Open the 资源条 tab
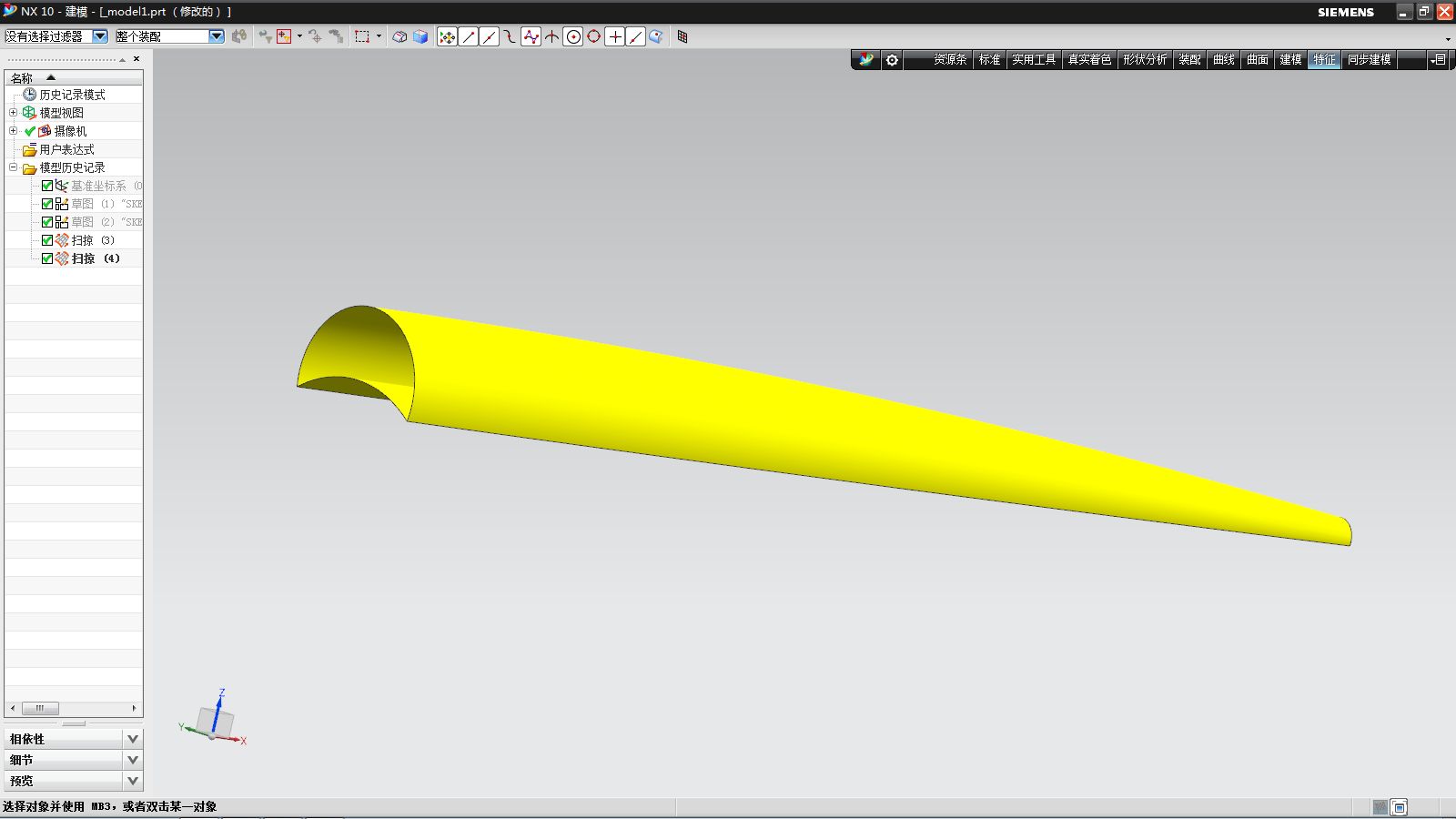 click(950, 60)
